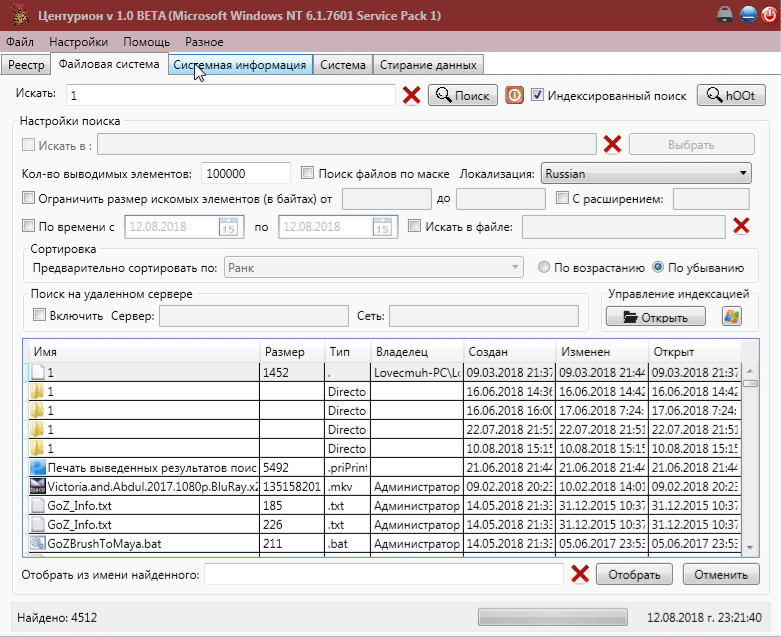The image size is (781, 637).
Task: Click the red power icon in the title bar
Action: [x=769, y=15]
